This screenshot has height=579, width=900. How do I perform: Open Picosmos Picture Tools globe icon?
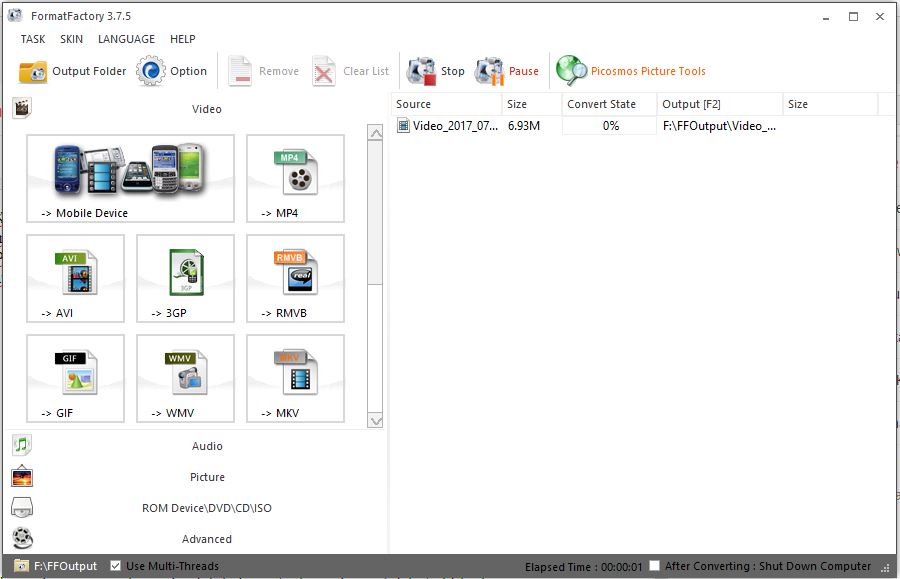point(571,71)
